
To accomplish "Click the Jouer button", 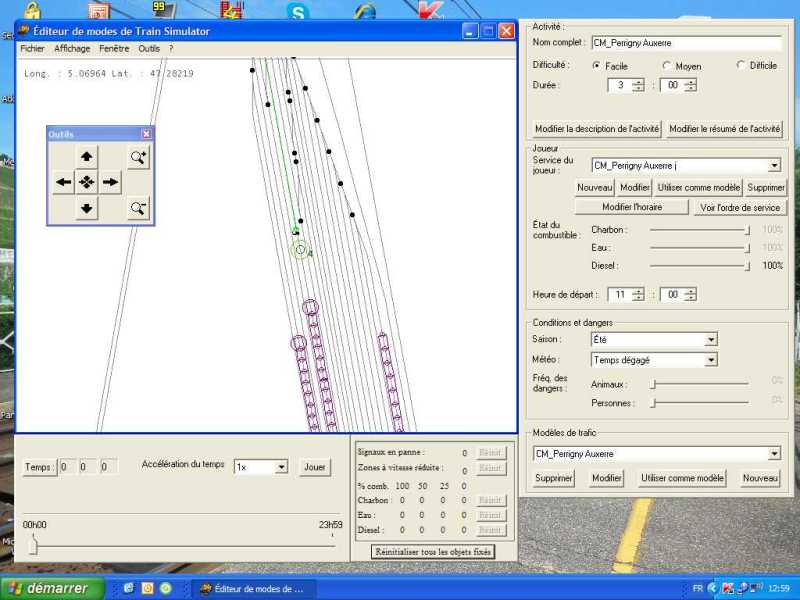I will pos(314,467).
